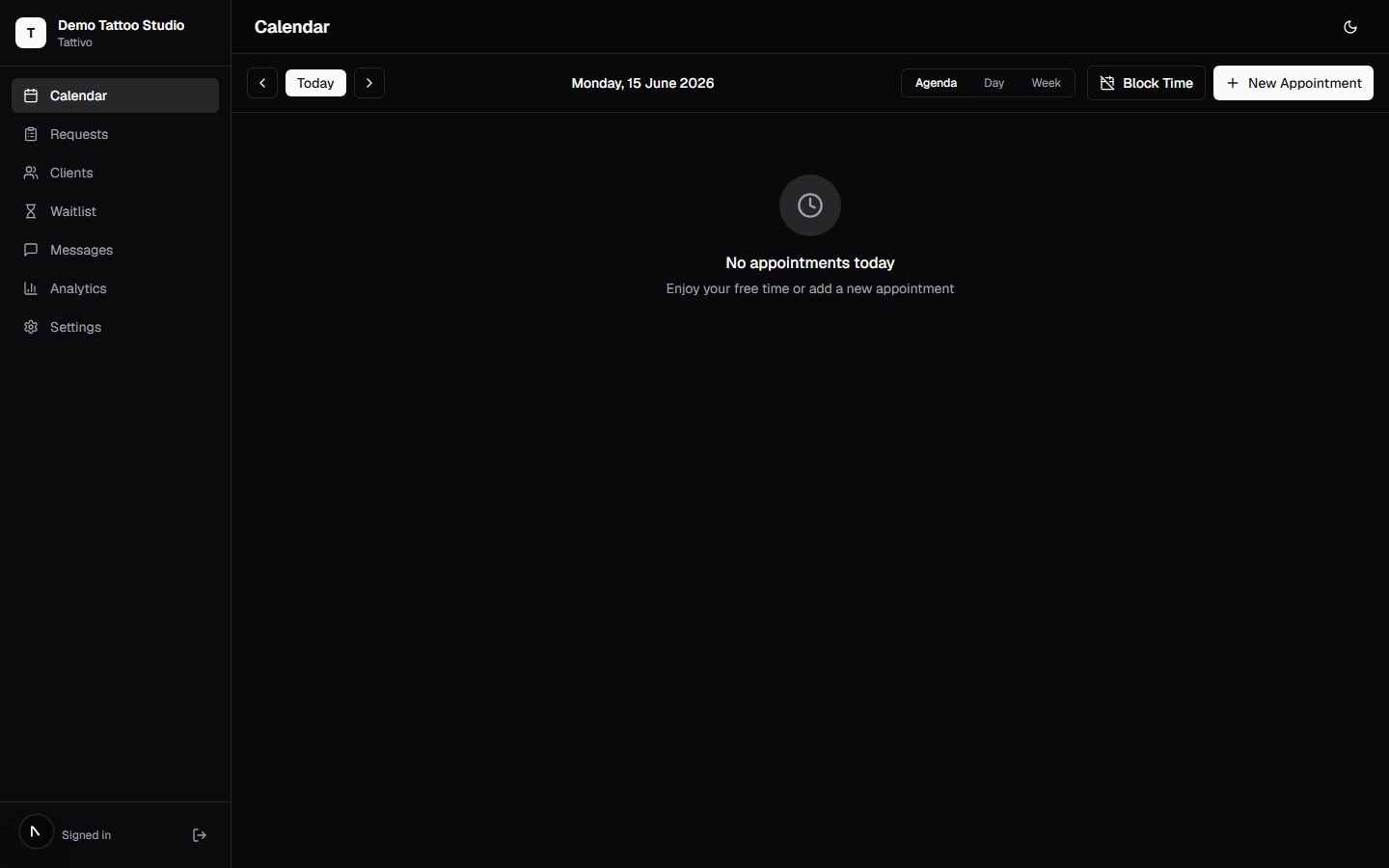Open Settings page

click(x=115, y=327)
